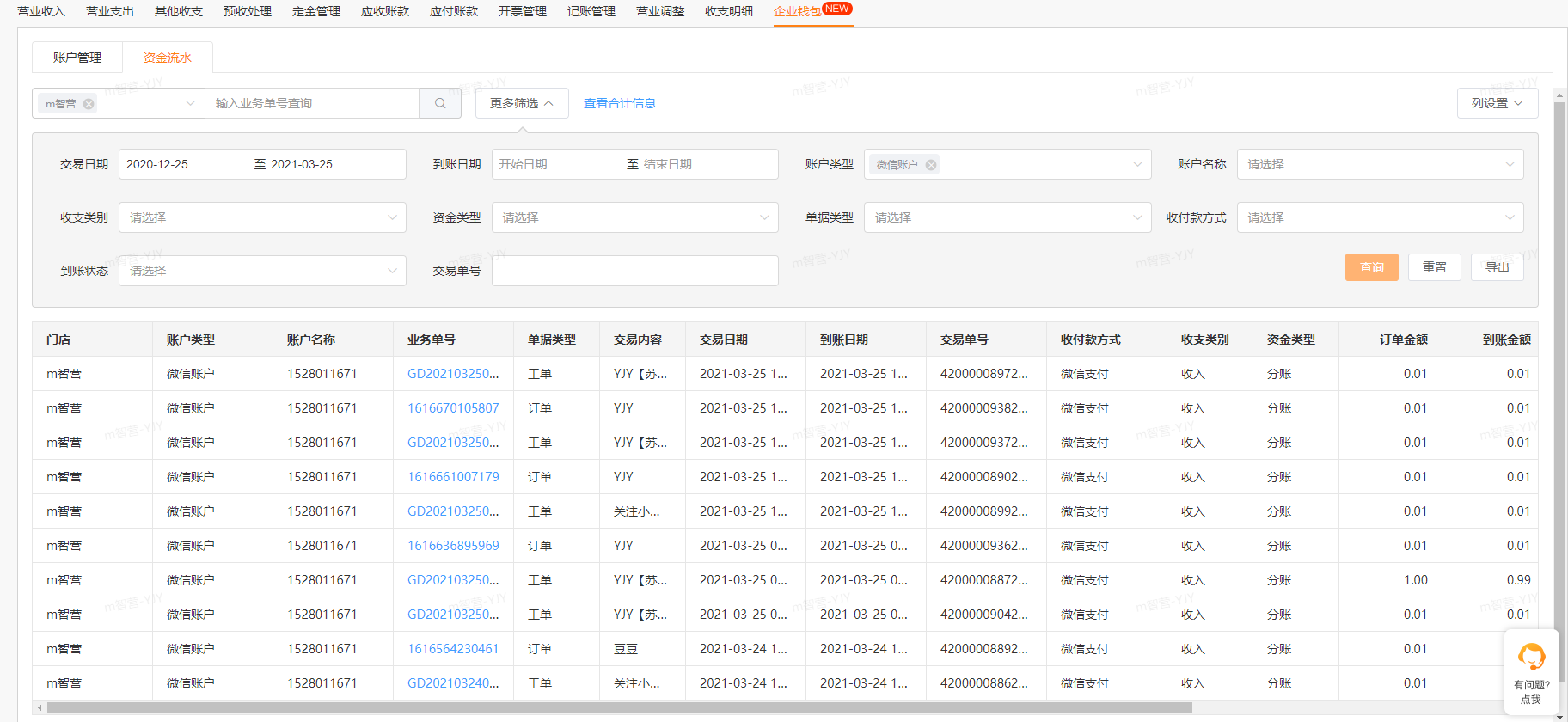Viewport: 1568px width, 722px height.
Task: Expand the store selector dropdown arrow
Action: coord(190,103)
